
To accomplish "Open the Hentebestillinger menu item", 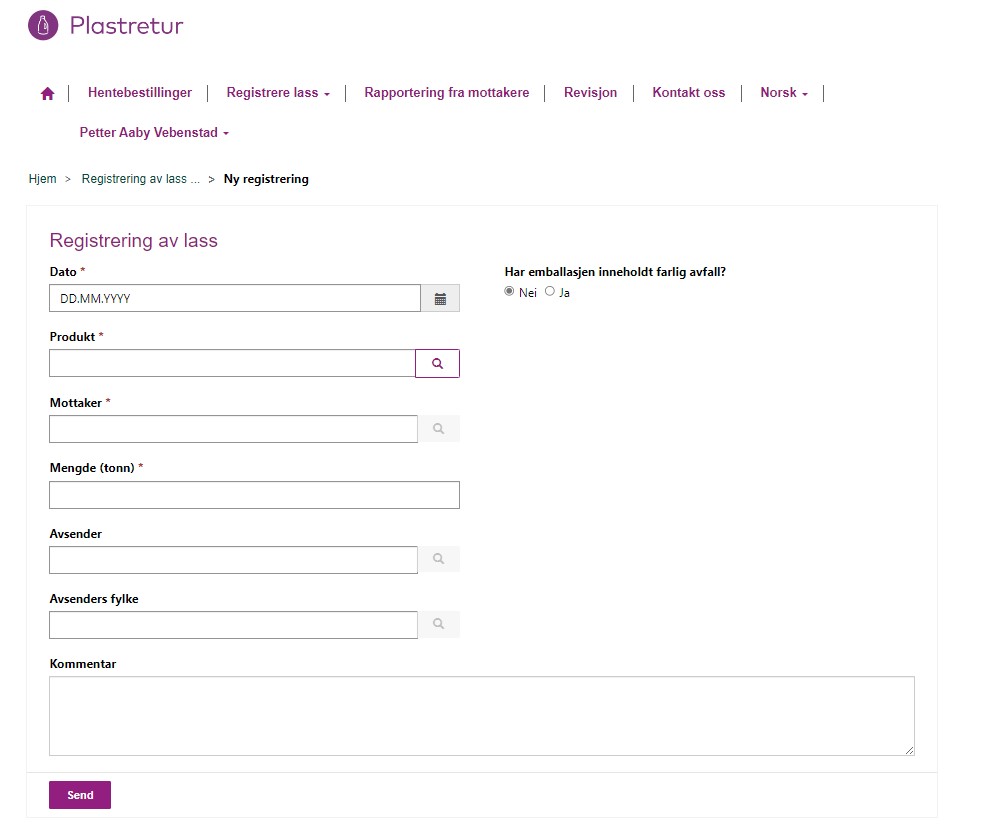I will coord(140,93).
